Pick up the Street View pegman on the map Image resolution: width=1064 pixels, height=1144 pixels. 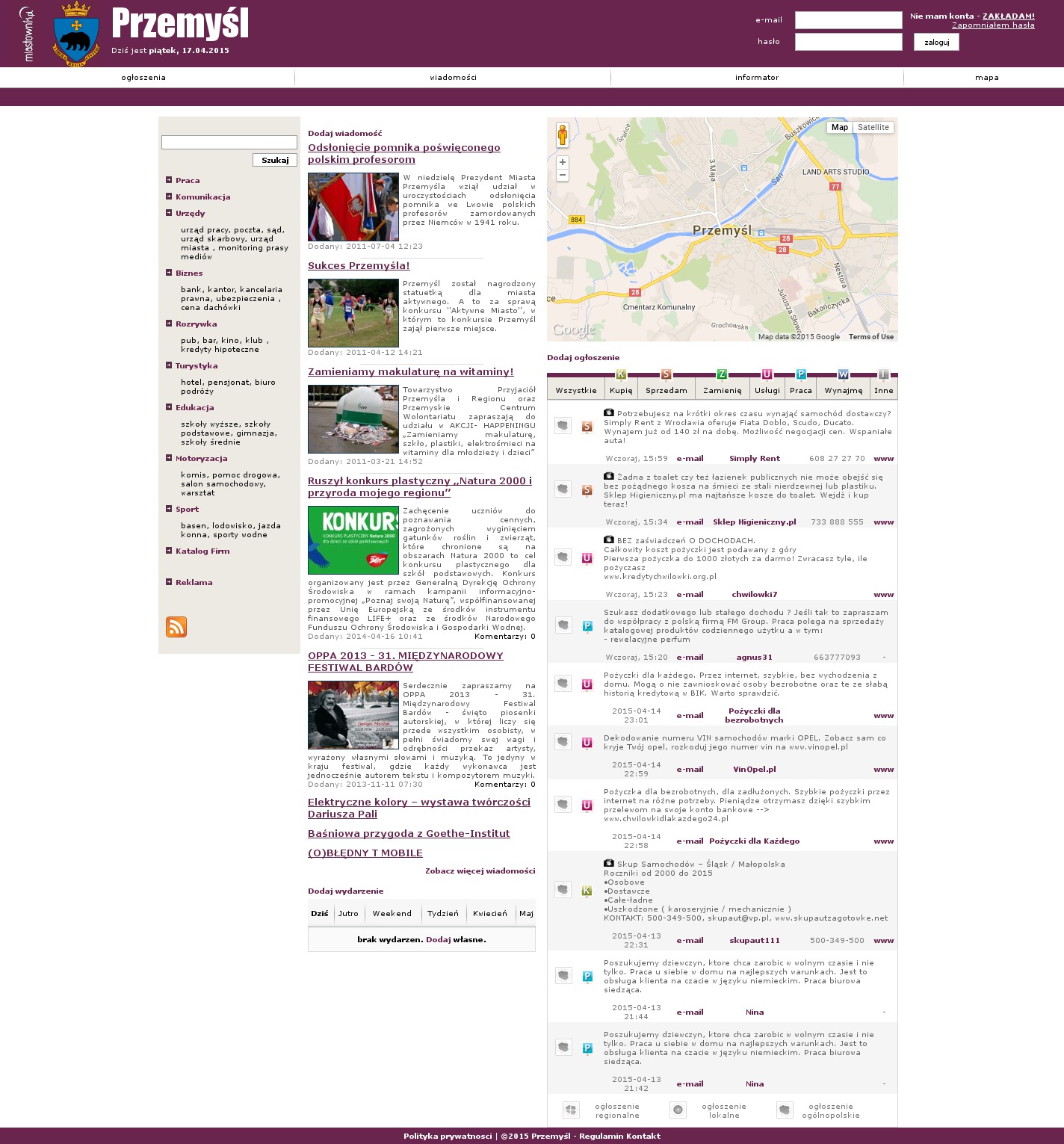563,135
